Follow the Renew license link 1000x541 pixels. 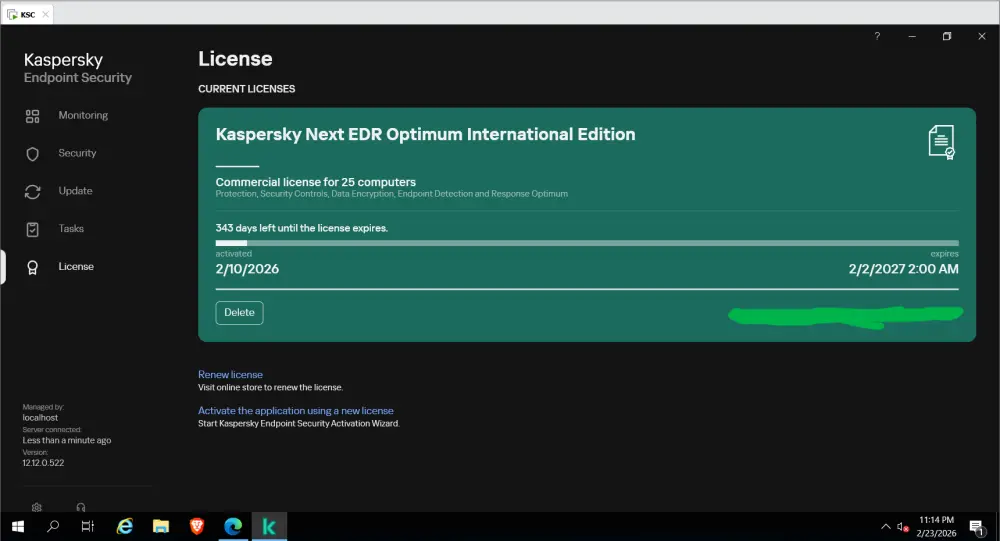[x=230, y=374]
